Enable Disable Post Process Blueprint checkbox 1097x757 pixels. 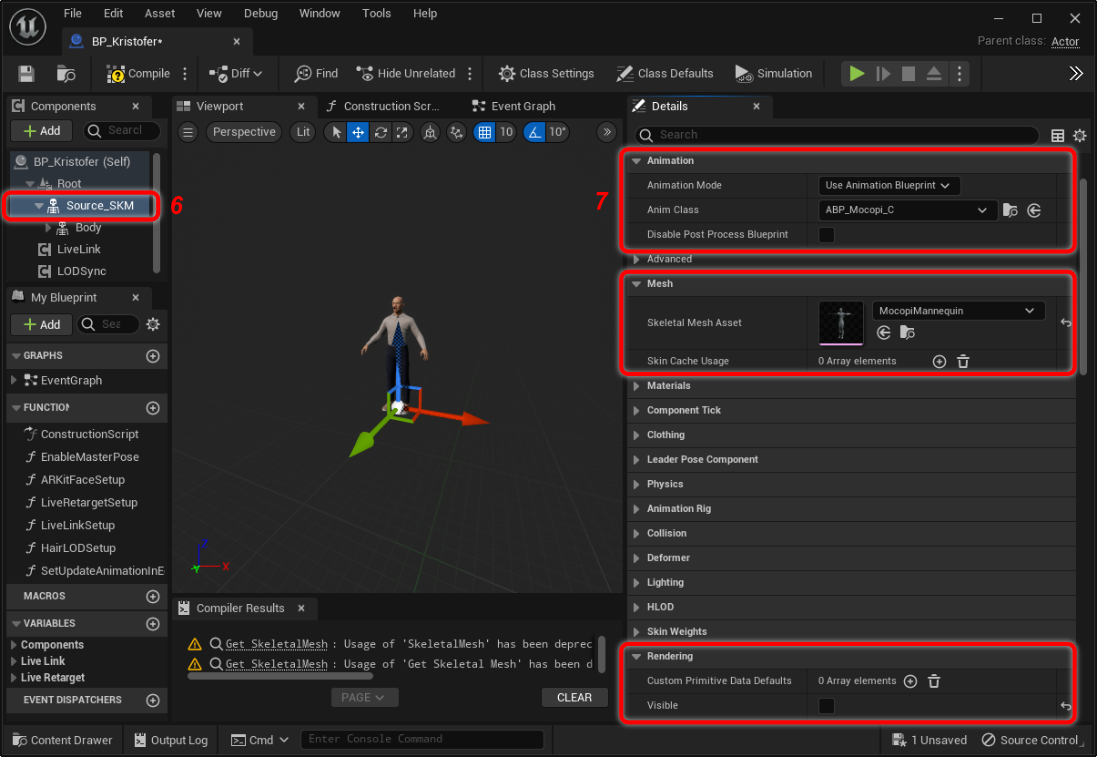pos(827,235)
